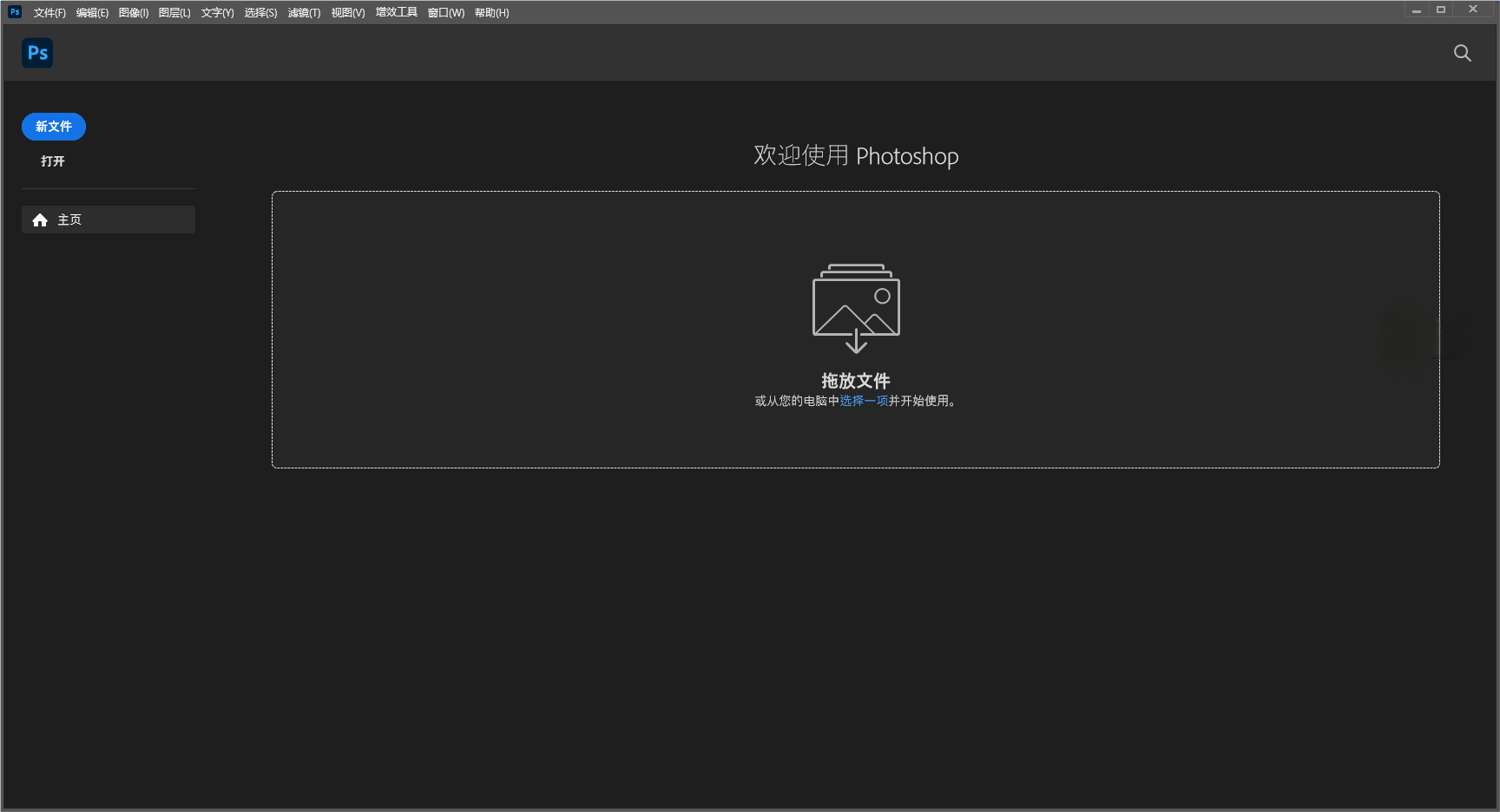Open the 文字(Y) menu
The width and height of the screenshot is (1500, 812).
pos(217,12)
